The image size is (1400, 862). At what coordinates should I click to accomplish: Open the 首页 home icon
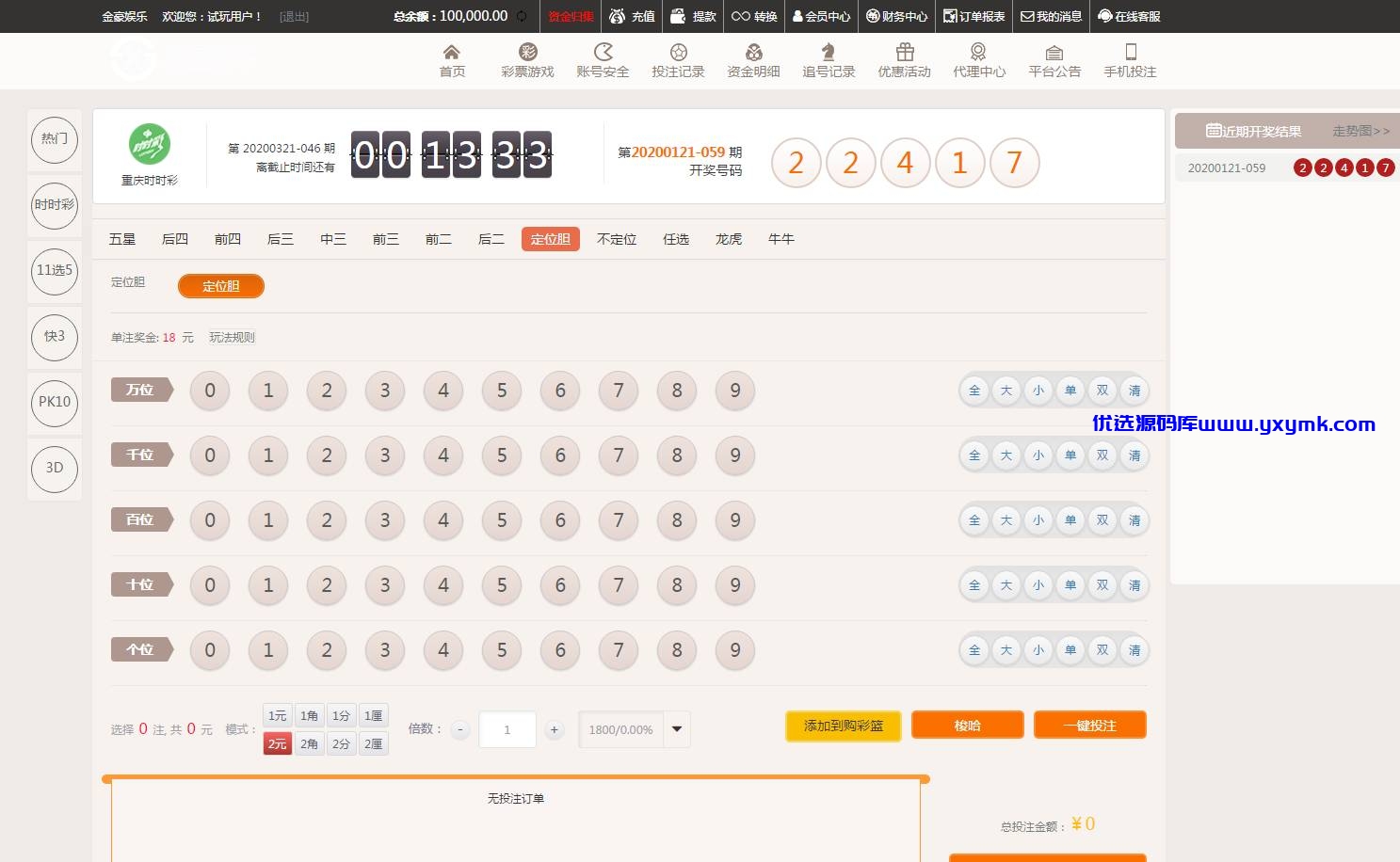pyautogui.click(x=452, y=52)
